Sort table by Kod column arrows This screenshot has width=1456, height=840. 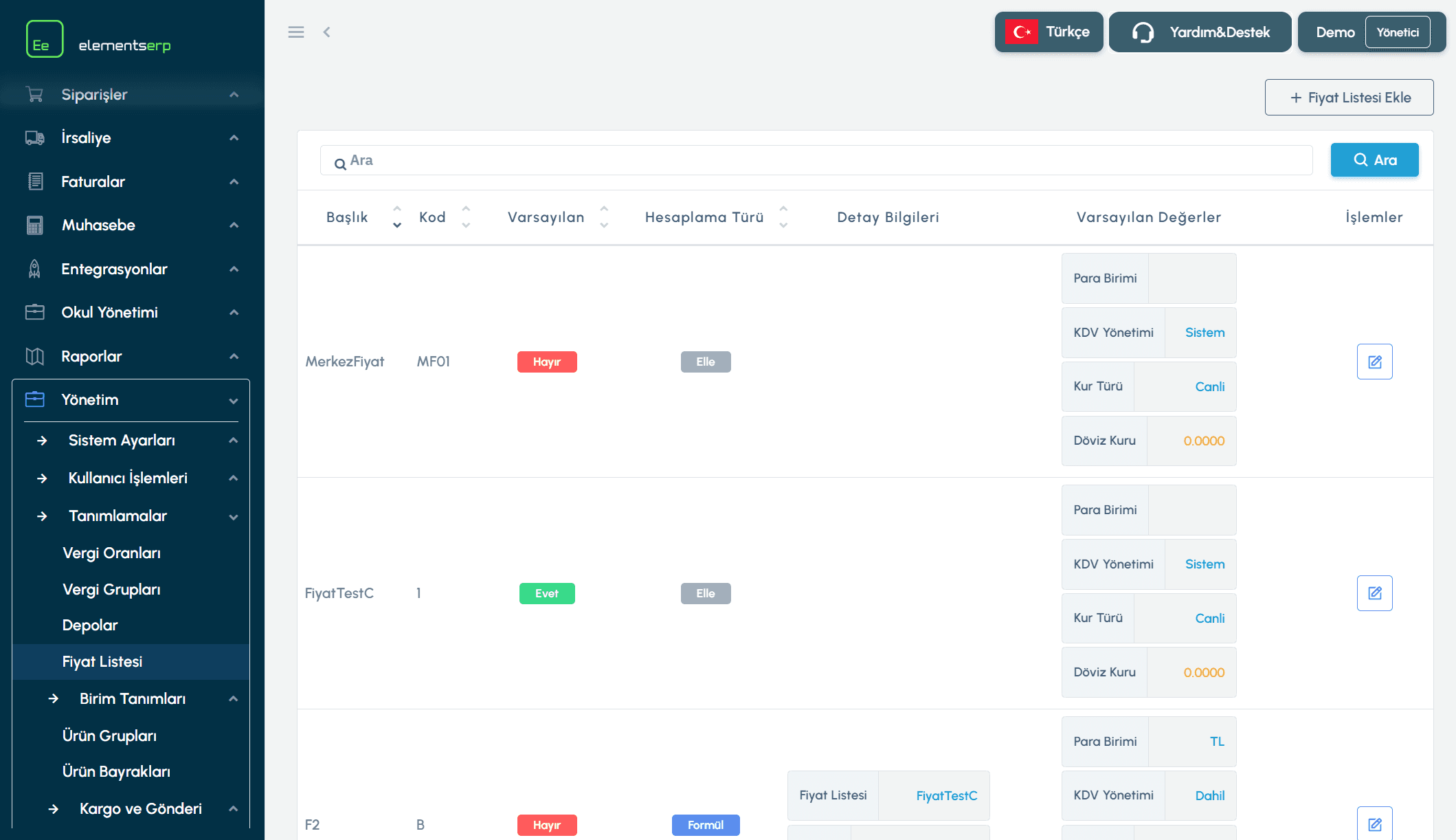click(x=466, y=217)
